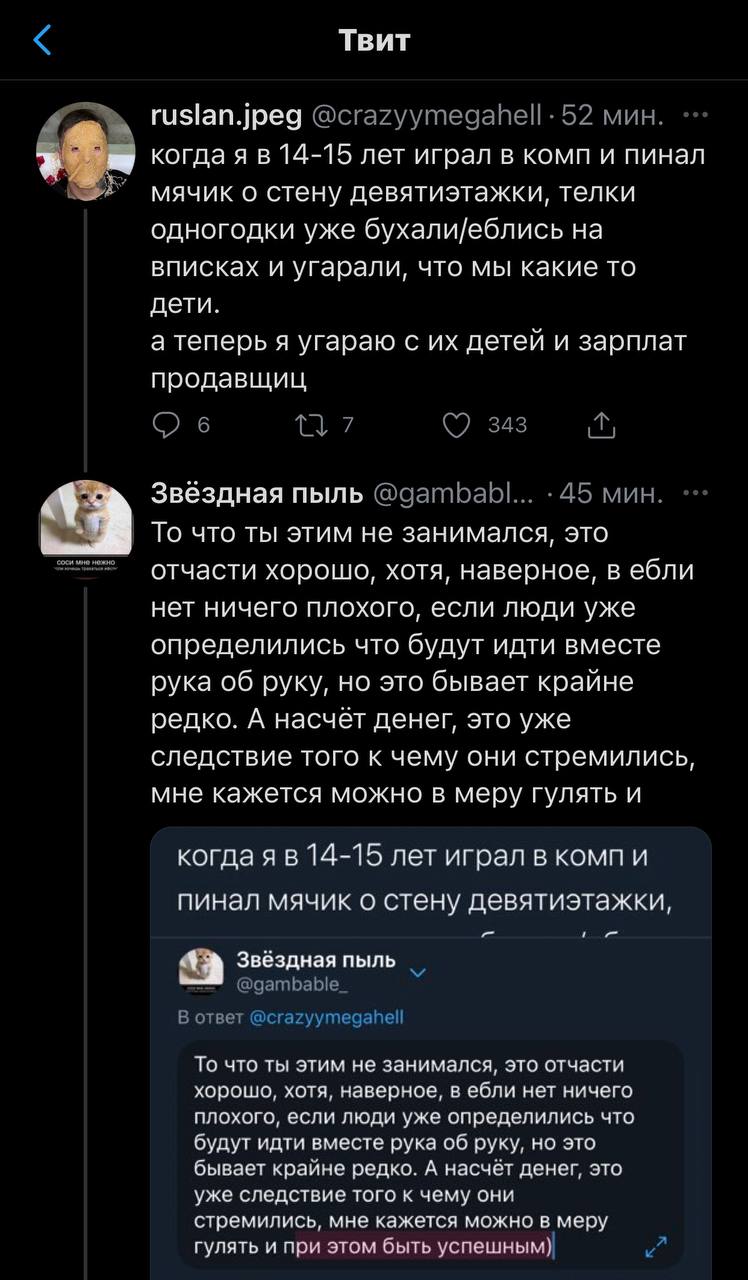Click chevron beside Звёздная пыль in attached screenshot
Viewport: 748px width, 1280px height.
coord(418,968)
